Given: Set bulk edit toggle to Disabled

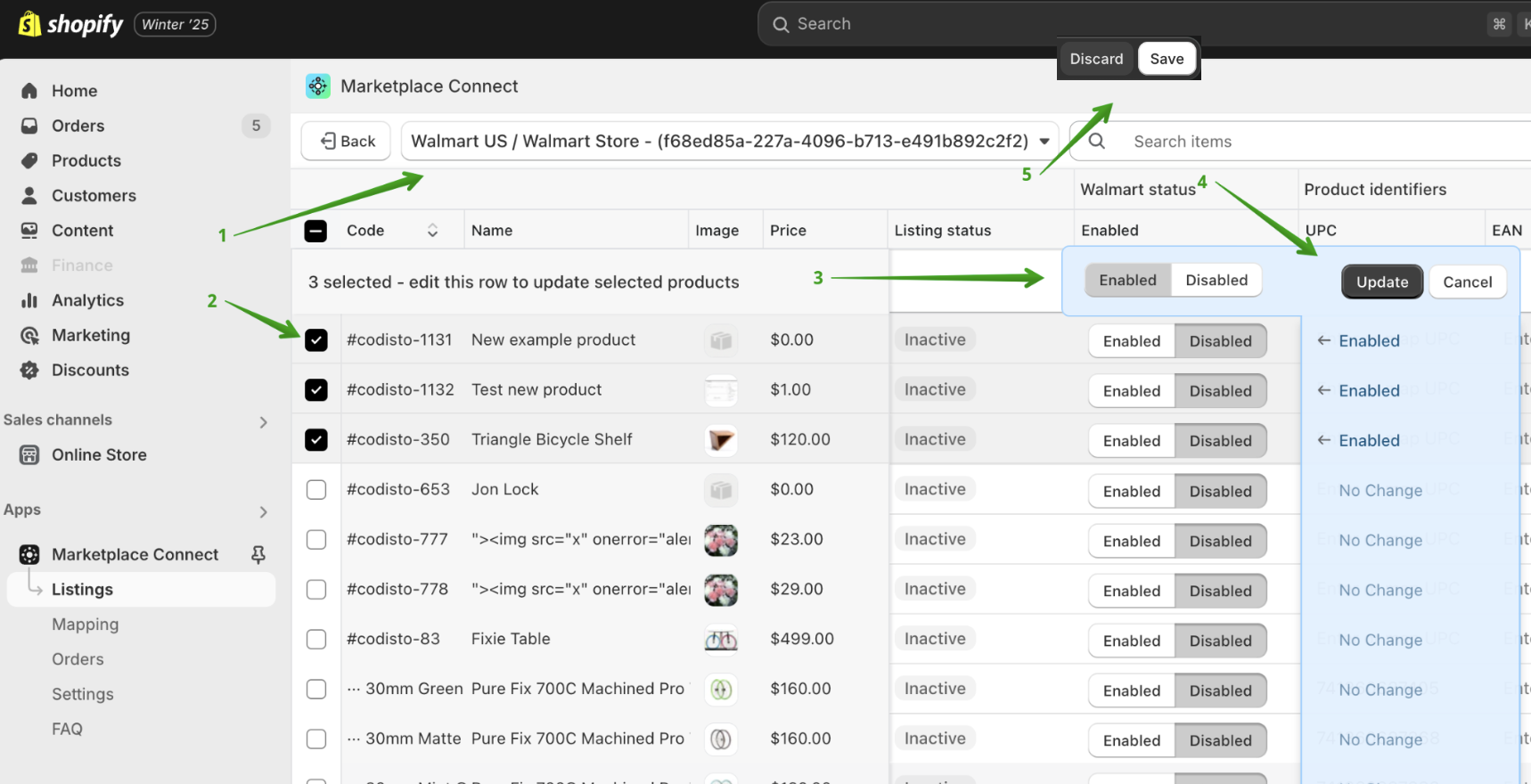Looking at the screenshot, I should pyautogui.click(x=1216, y=281).
